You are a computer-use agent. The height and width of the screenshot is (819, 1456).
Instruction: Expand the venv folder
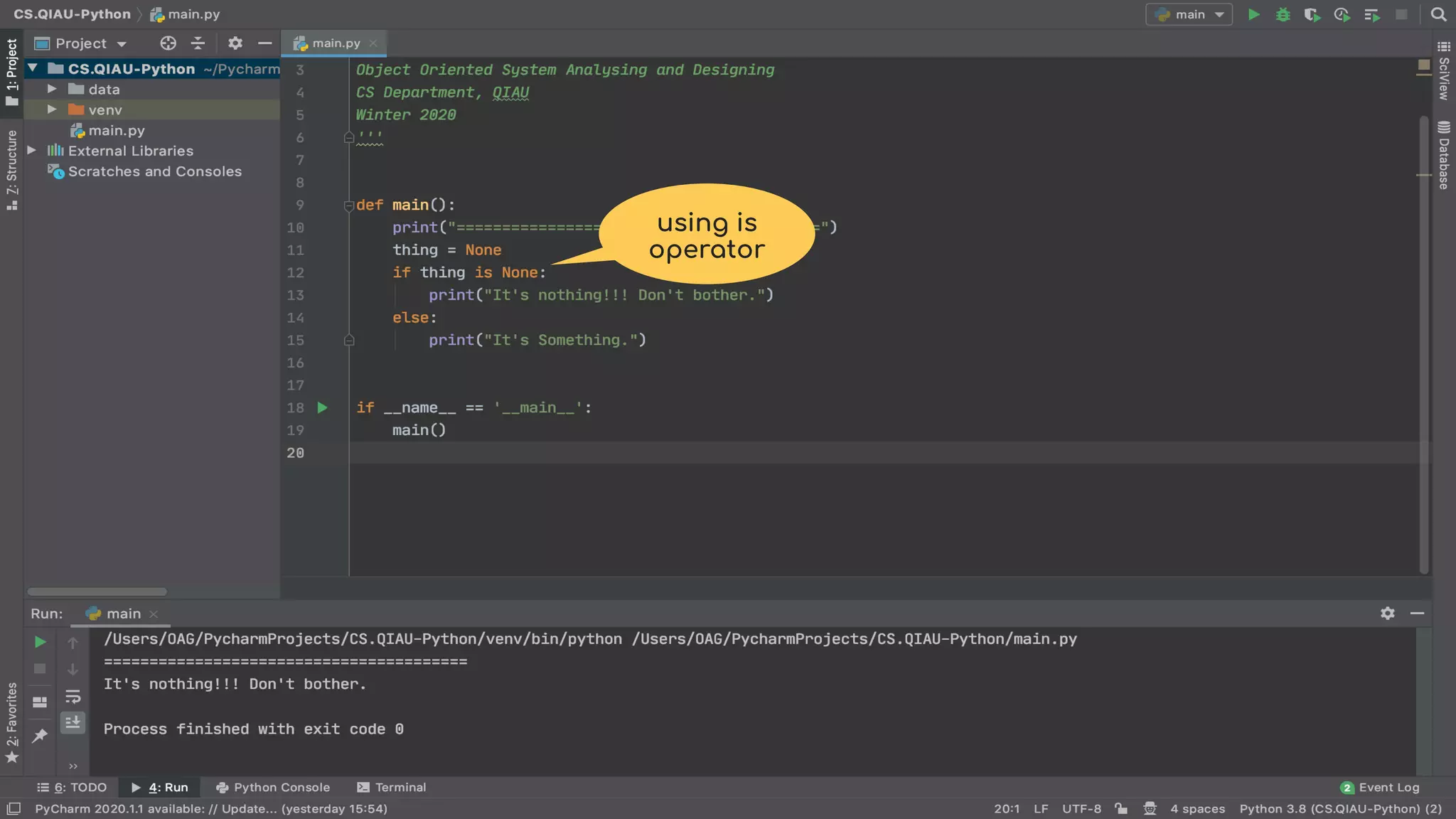coord(52,109)
